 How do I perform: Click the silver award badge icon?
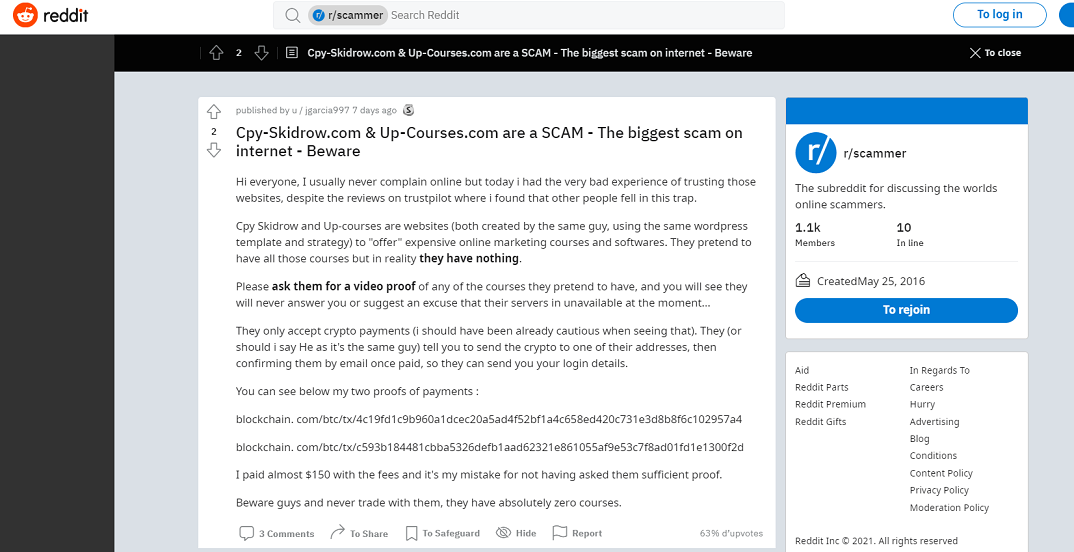point(408,110)
